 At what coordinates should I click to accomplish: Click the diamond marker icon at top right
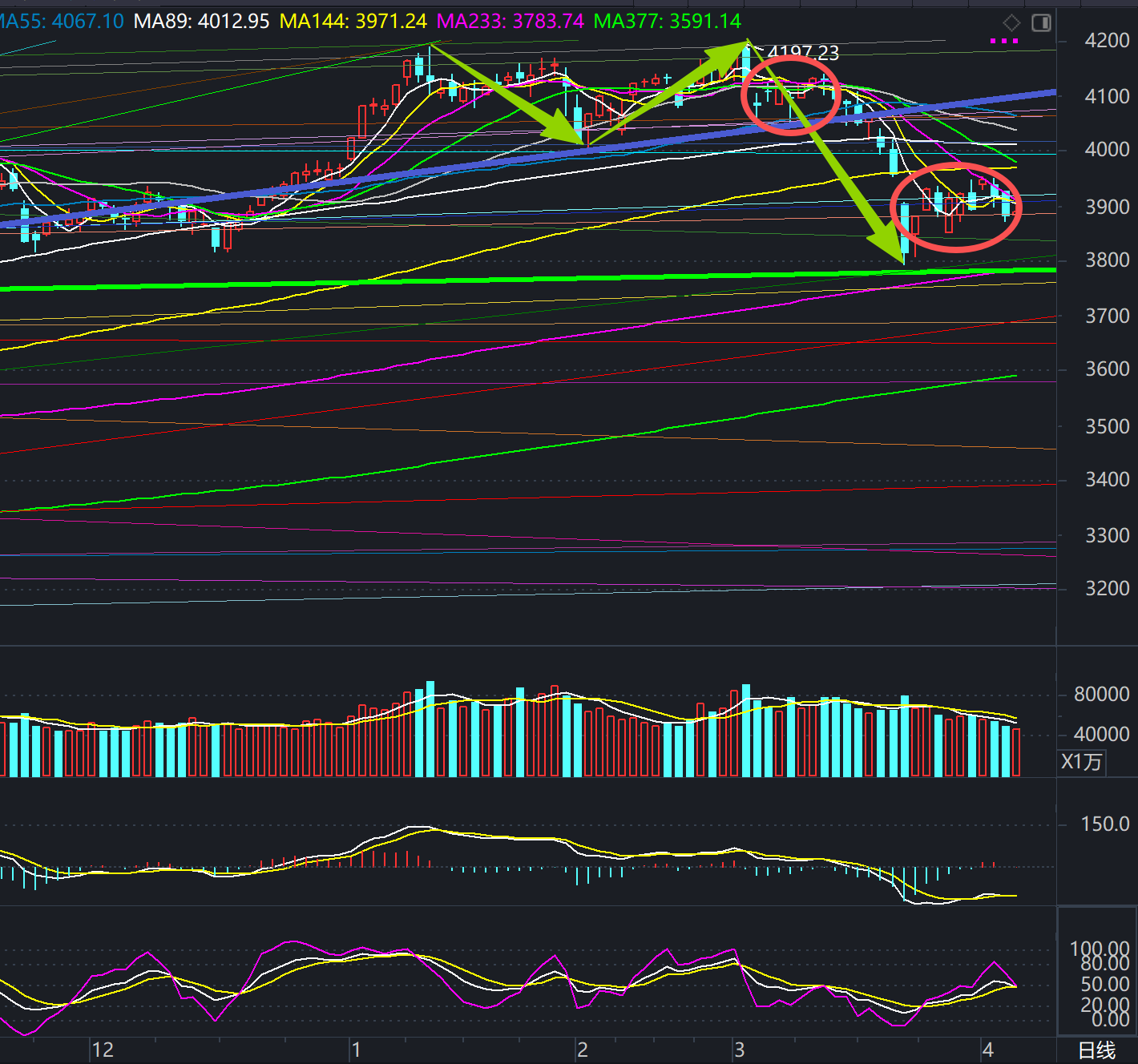1011,22
